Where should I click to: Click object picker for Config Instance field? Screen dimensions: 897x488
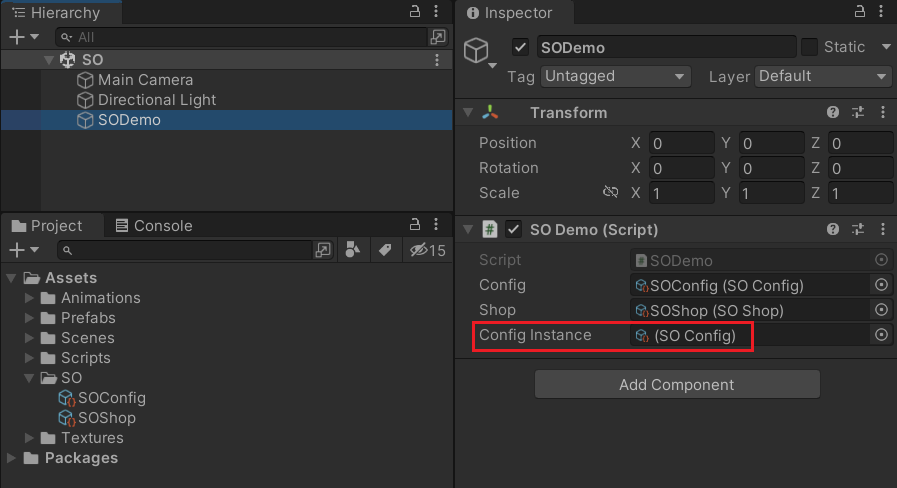point(882,335)
